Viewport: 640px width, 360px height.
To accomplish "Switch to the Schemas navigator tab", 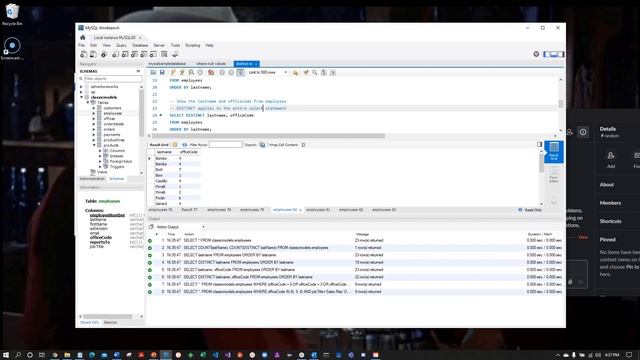I will pos(117,179).
